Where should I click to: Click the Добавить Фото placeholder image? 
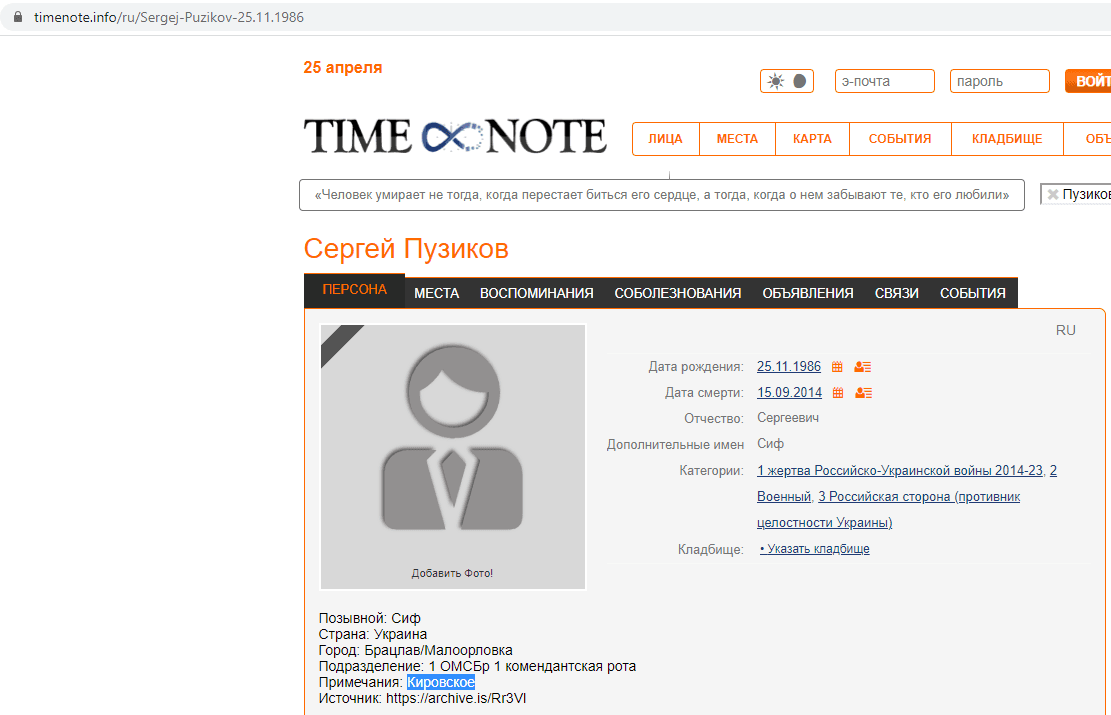(452, 457)
